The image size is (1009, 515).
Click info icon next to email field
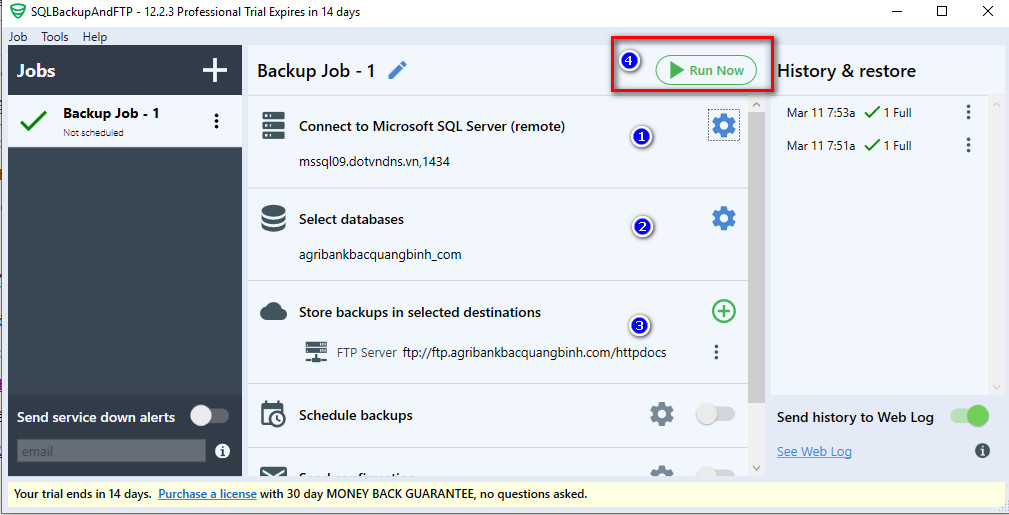coord(223,451)
